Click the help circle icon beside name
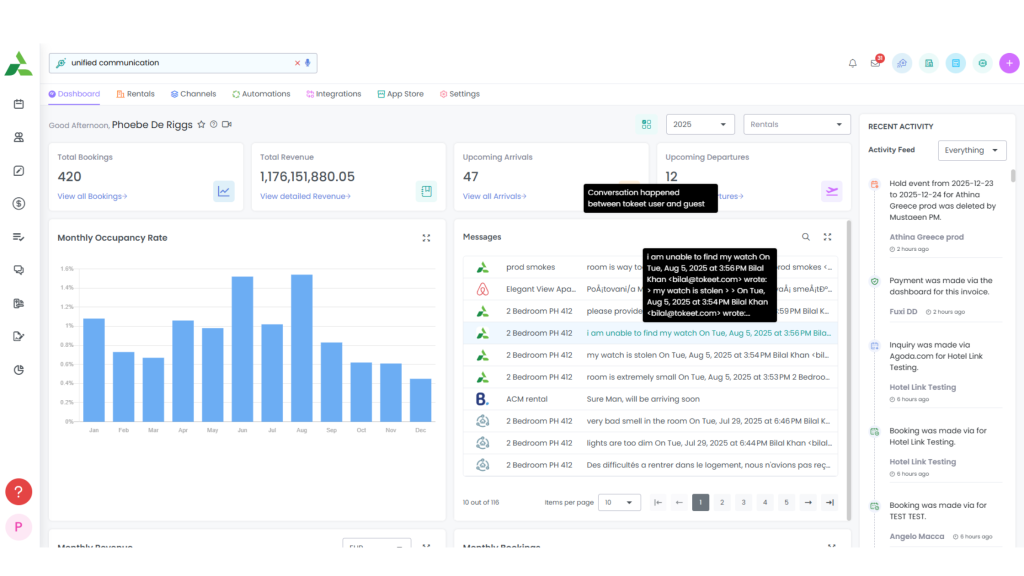The width and height of the screenshot is (1024, 576). click(x=214, y=124)
